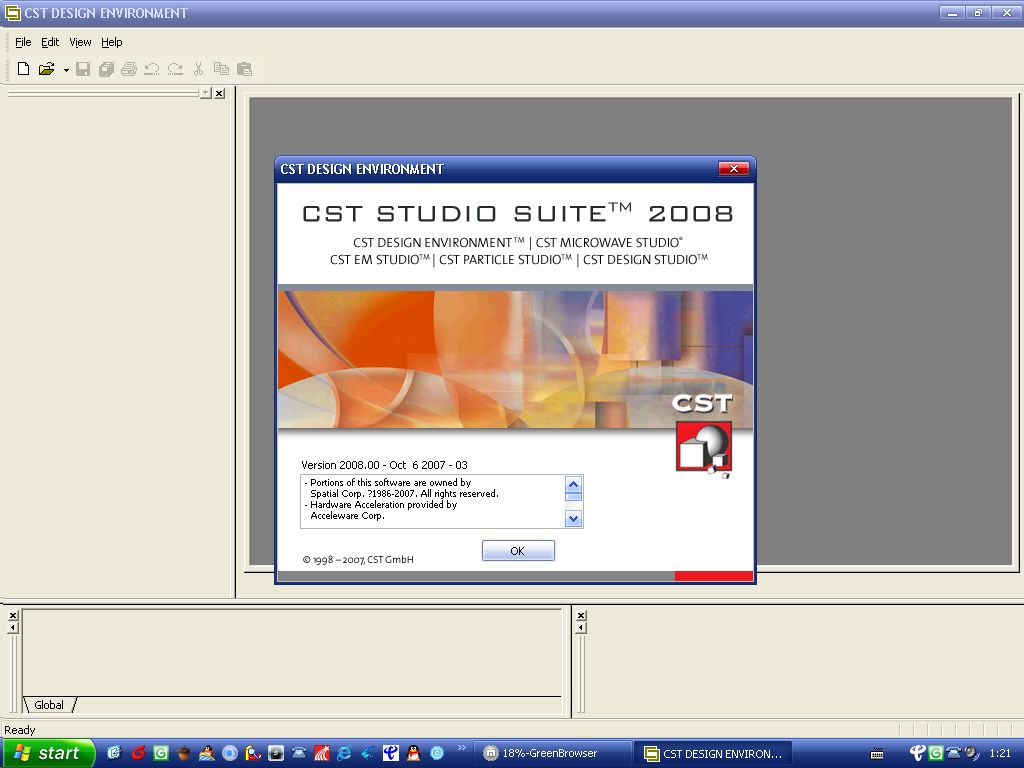Screen dimensions: 1024x768
Task: Launch the green G quick launch icon
Action: (x=161, y=753)
